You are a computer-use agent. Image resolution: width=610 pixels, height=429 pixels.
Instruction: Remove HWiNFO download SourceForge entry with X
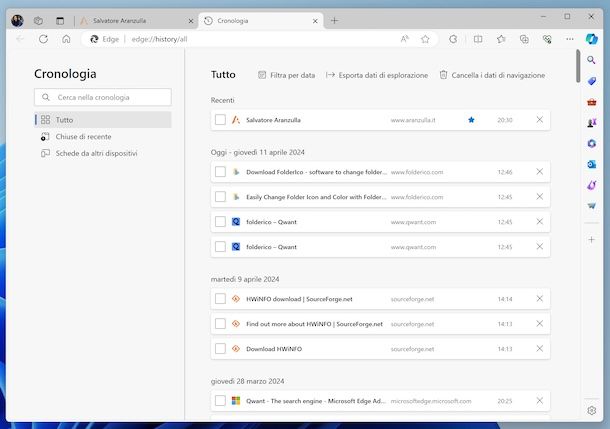coord(540,299)
